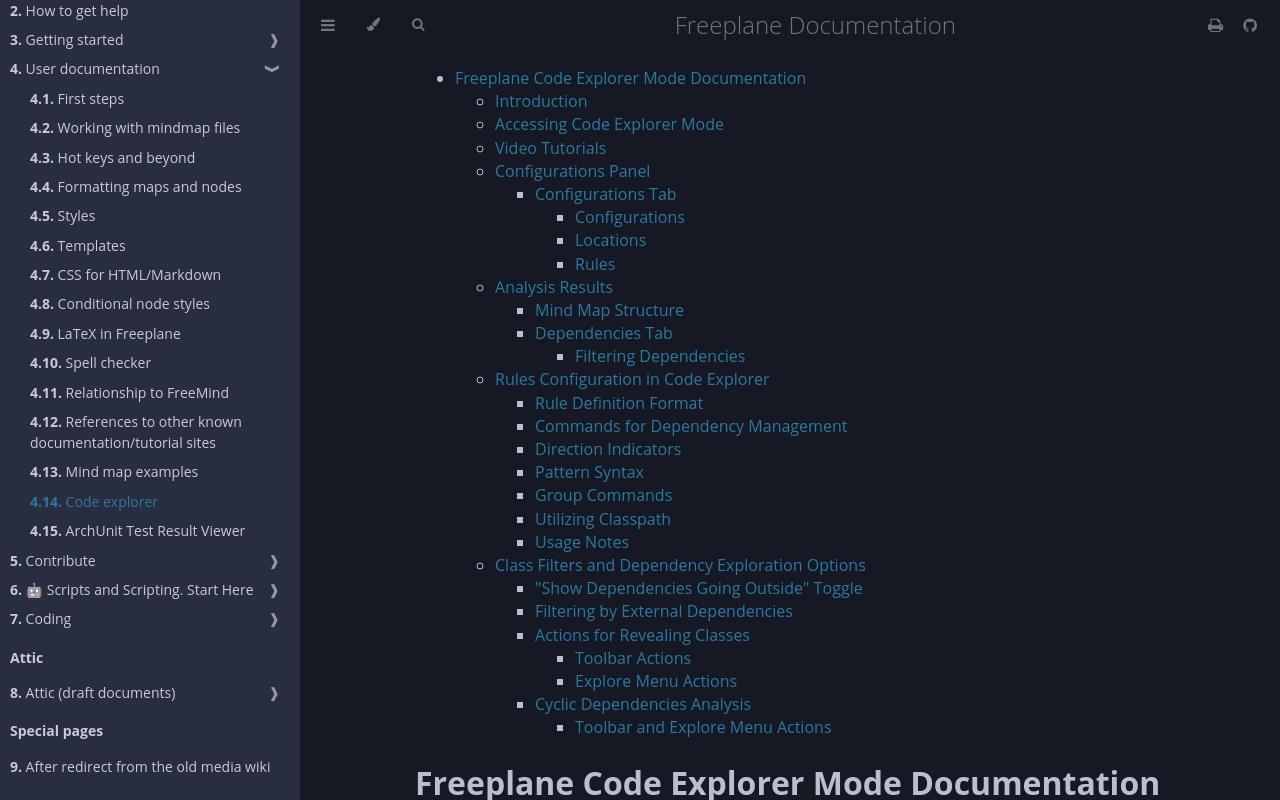Go to Usage Notes link
1280x800 pixels.
coord(582,542)
